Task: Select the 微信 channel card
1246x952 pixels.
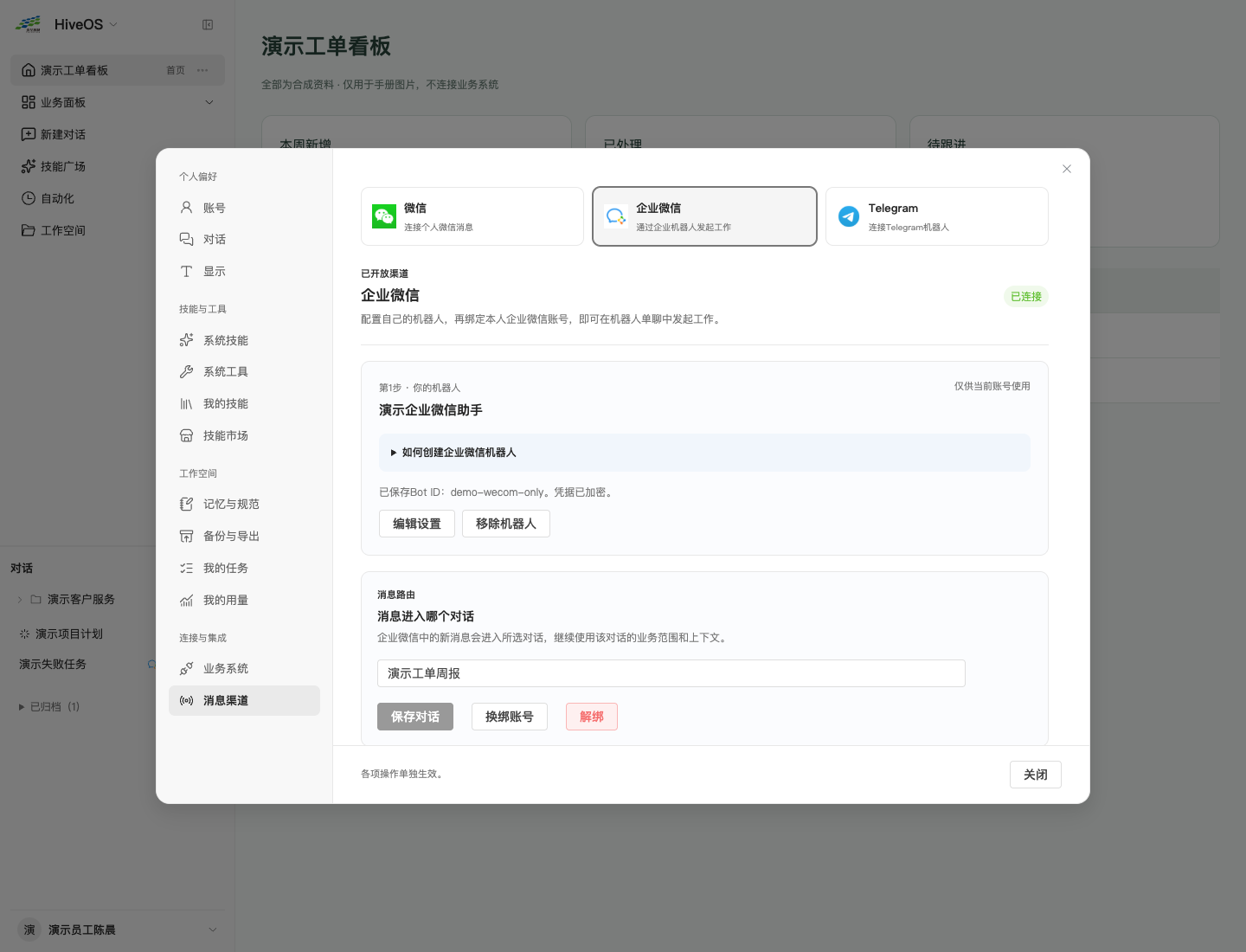Action: 472,216
